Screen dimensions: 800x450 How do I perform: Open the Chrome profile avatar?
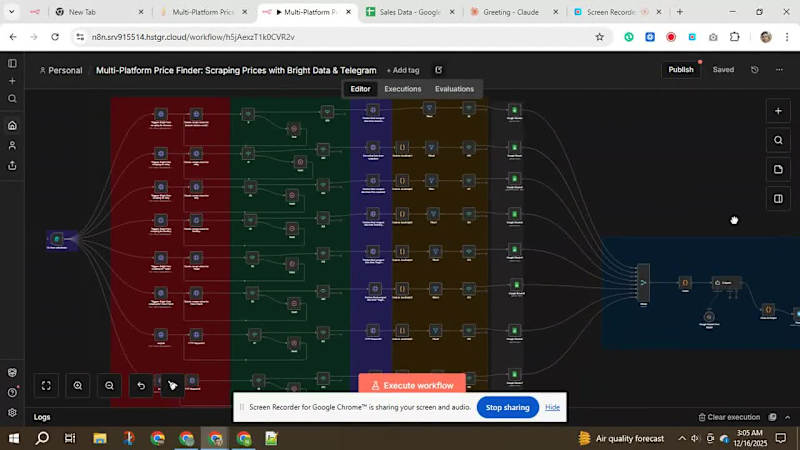[x=765, y=37]
